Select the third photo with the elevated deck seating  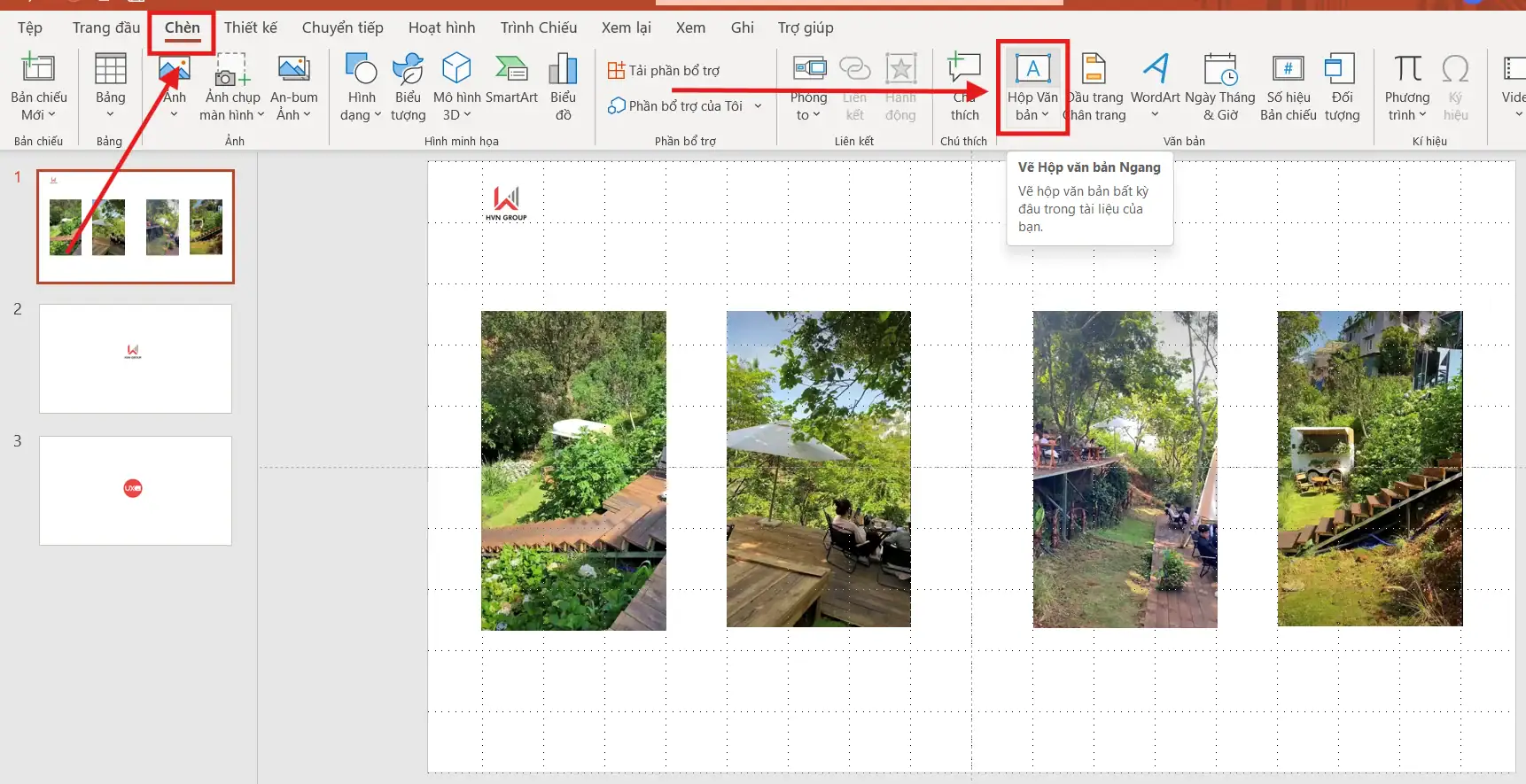(1125, 470)
